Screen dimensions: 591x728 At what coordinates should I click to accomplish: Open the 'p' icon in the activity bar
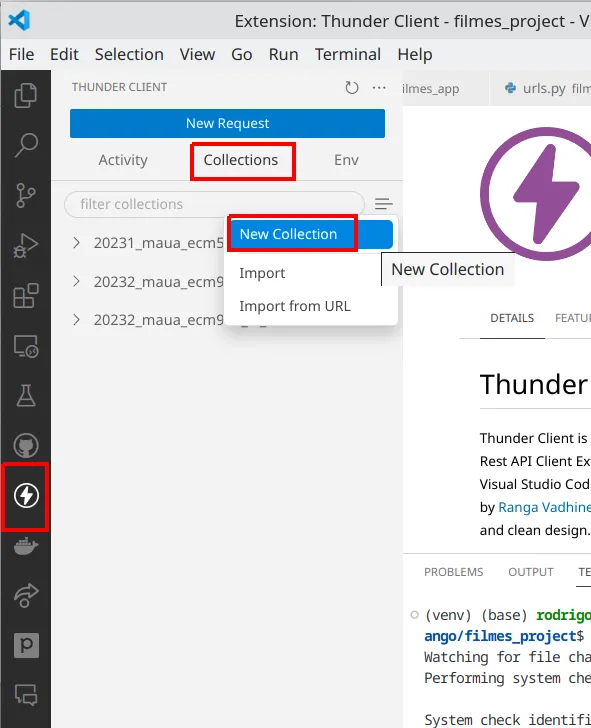click(x=26, y=645)
